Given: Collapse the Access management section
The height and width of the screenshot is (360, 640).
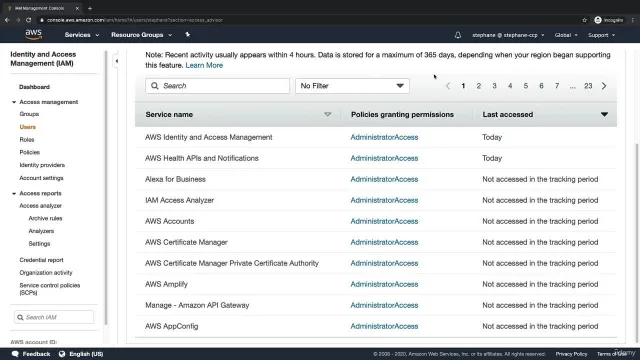Looking at the screenshot, I should [x=14, y=102].
